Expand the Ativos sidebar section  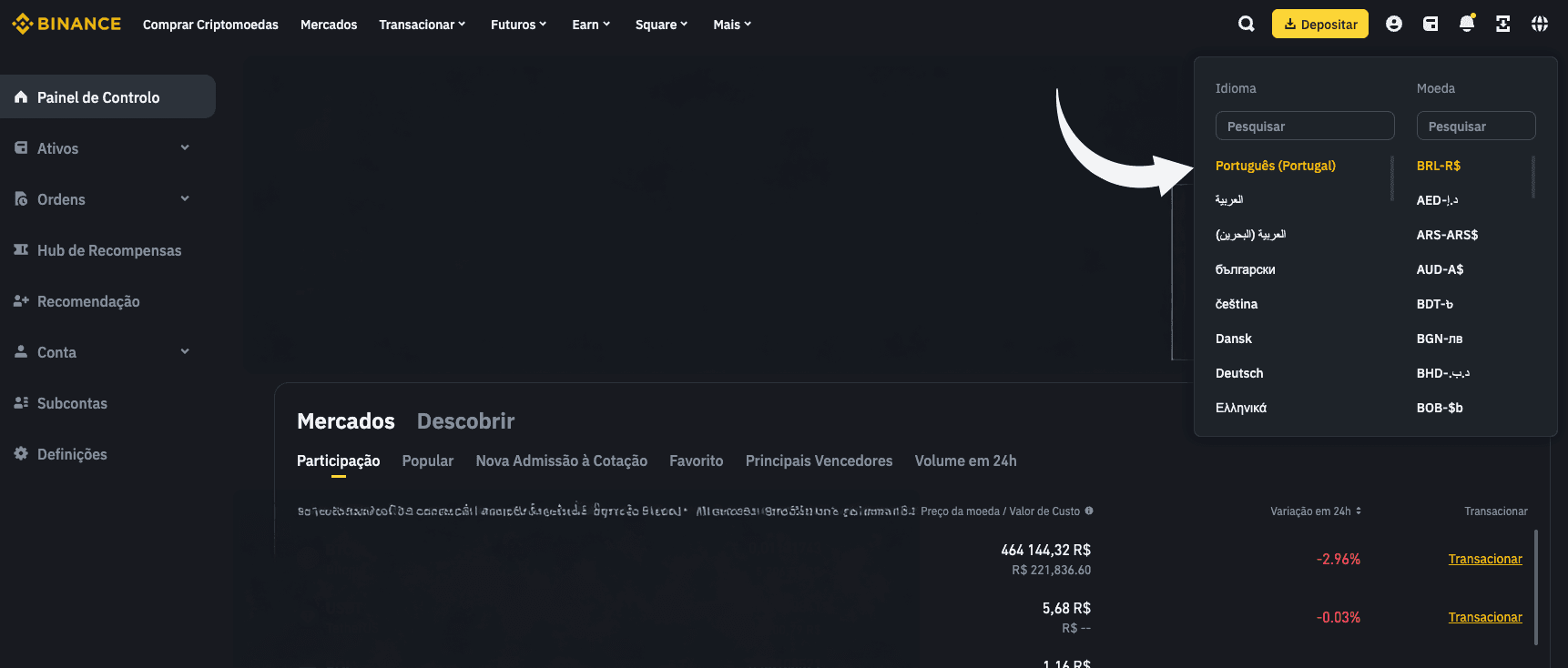coord(185,147)
